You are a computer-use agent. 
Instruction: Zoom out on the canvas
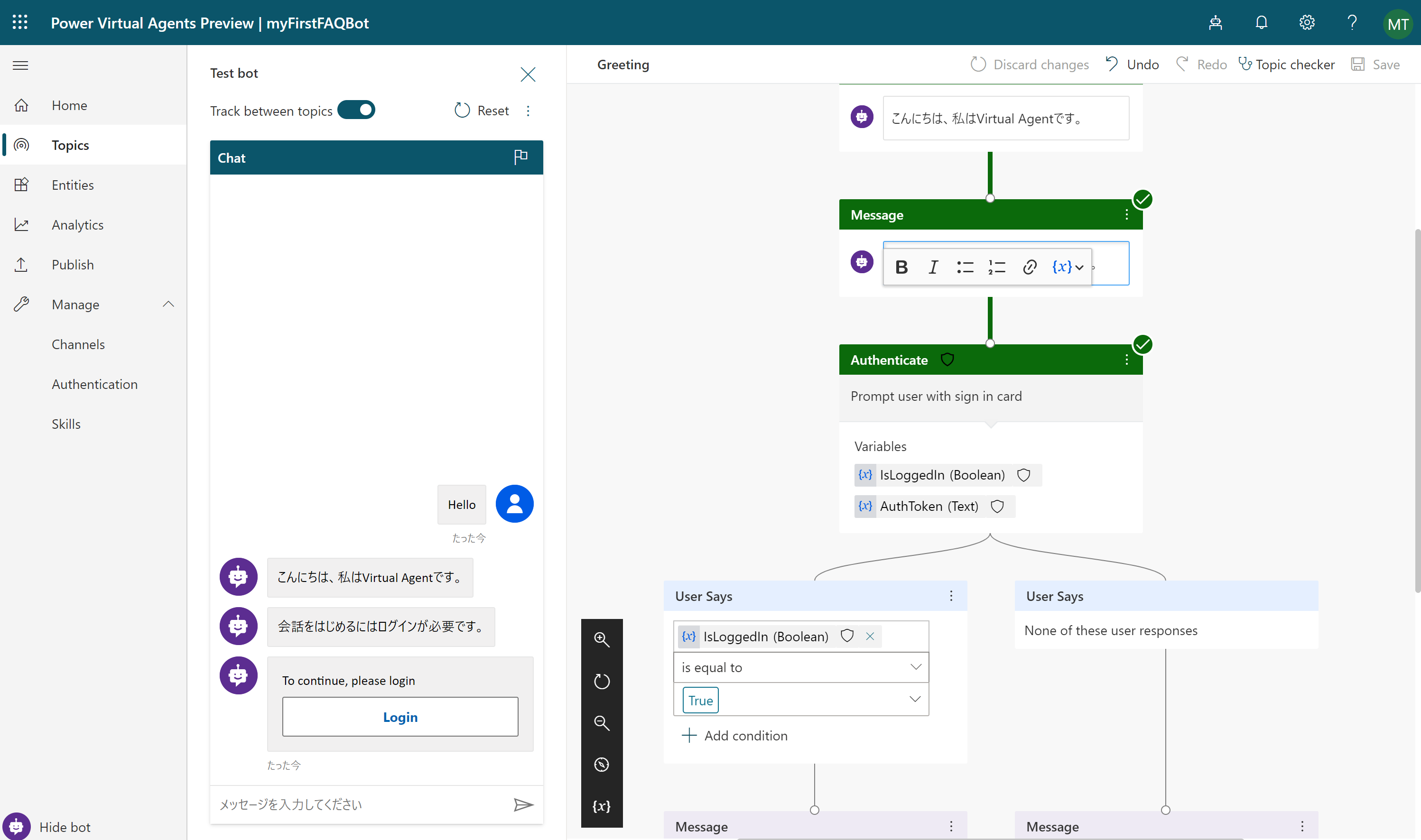(601, 723)
